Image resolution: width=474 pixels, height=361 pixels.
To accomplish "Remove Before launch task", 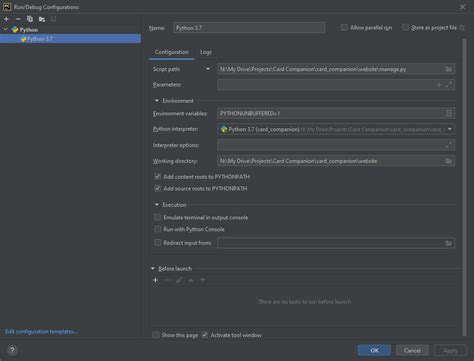I will [x=167, y=280].
